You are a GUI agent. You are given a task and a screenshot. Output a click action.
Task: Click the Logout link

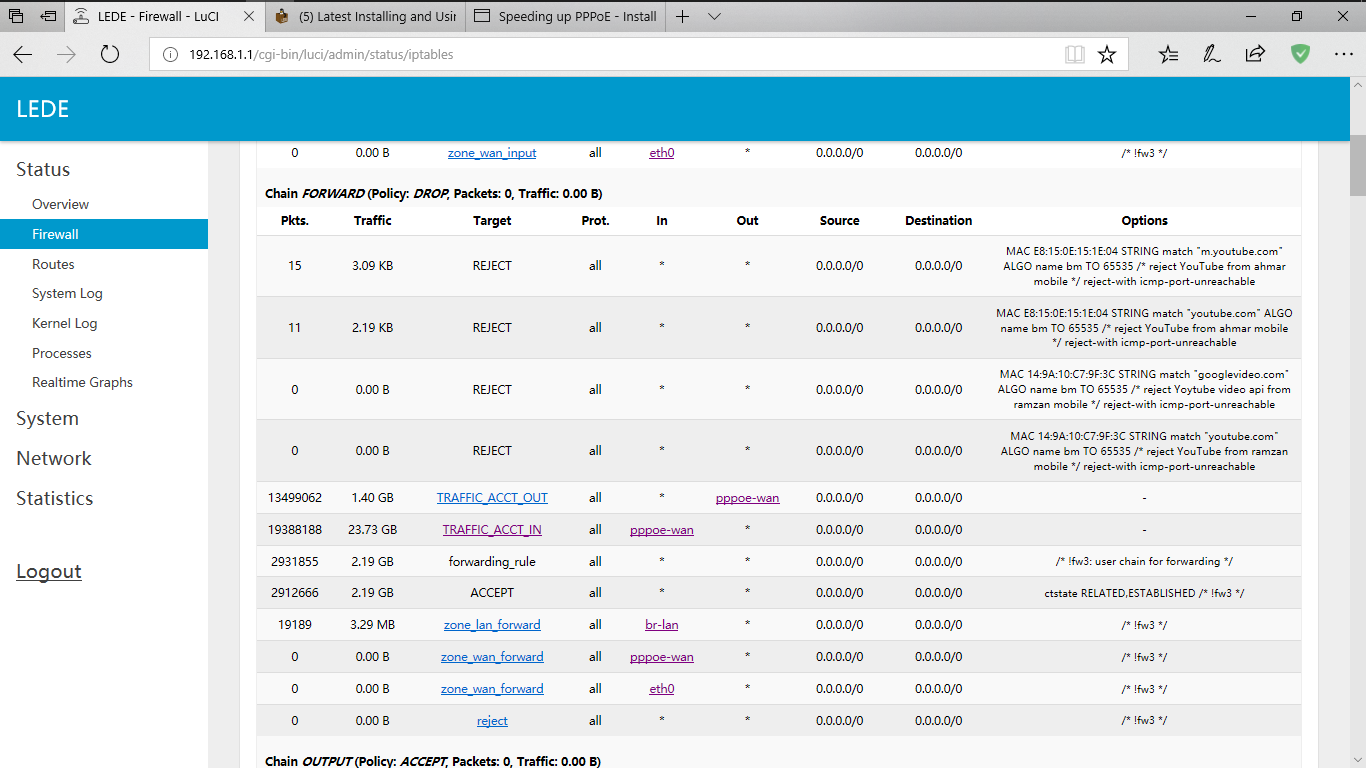[48, 571]
